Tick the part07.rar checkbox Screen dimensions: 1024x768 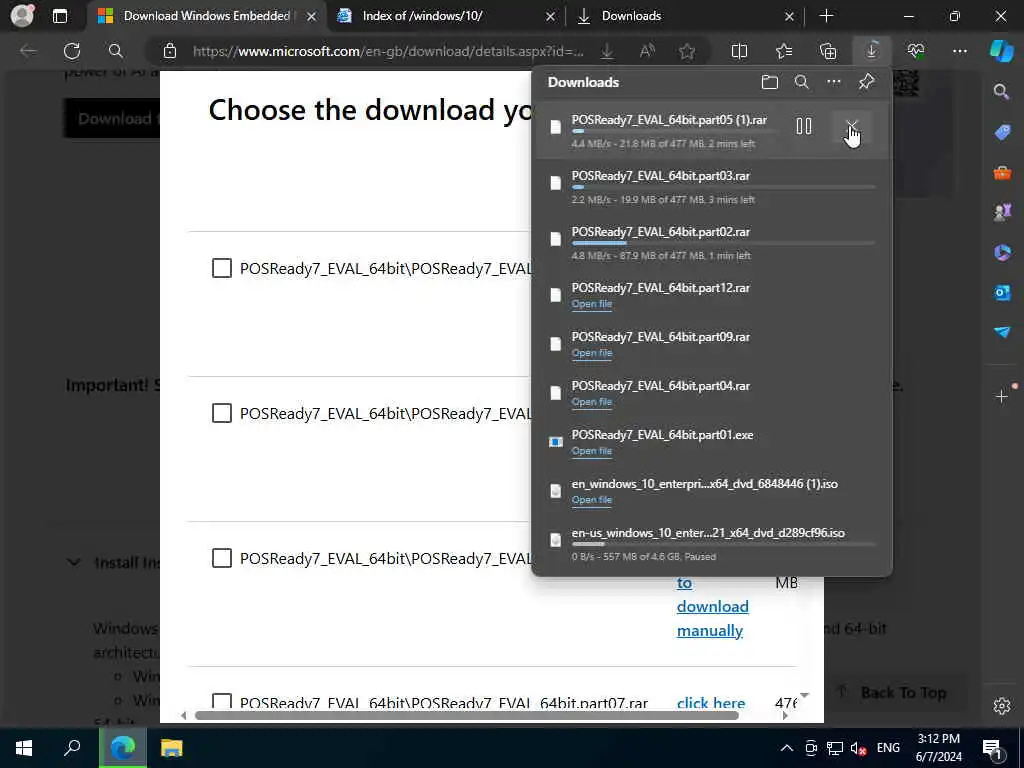click(x=221, y=701)
